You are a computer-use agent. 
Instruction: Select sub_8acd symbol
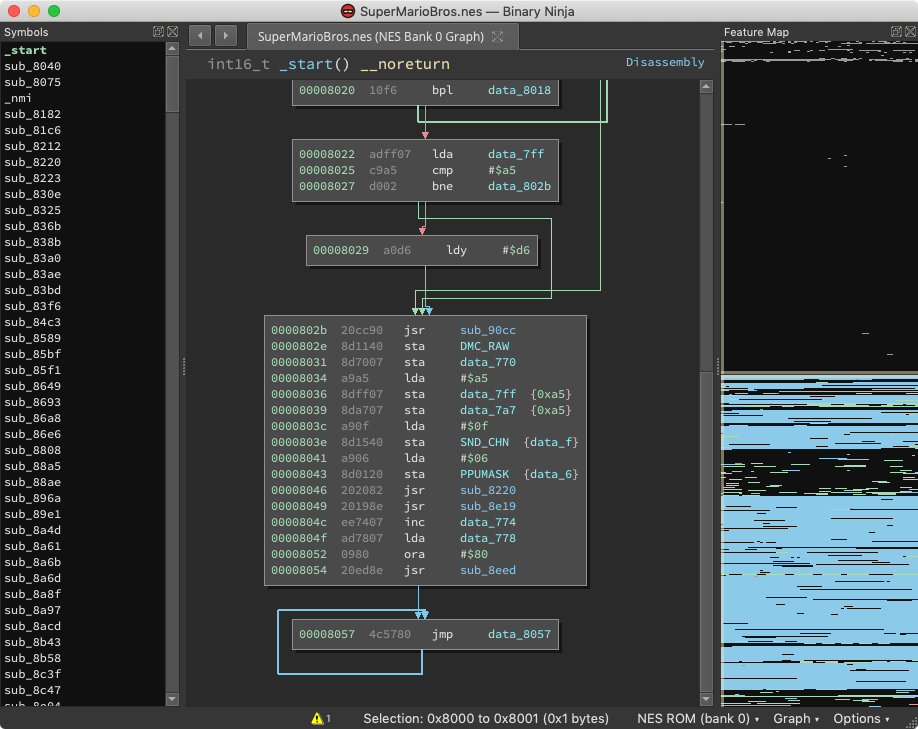click(32, 627)
